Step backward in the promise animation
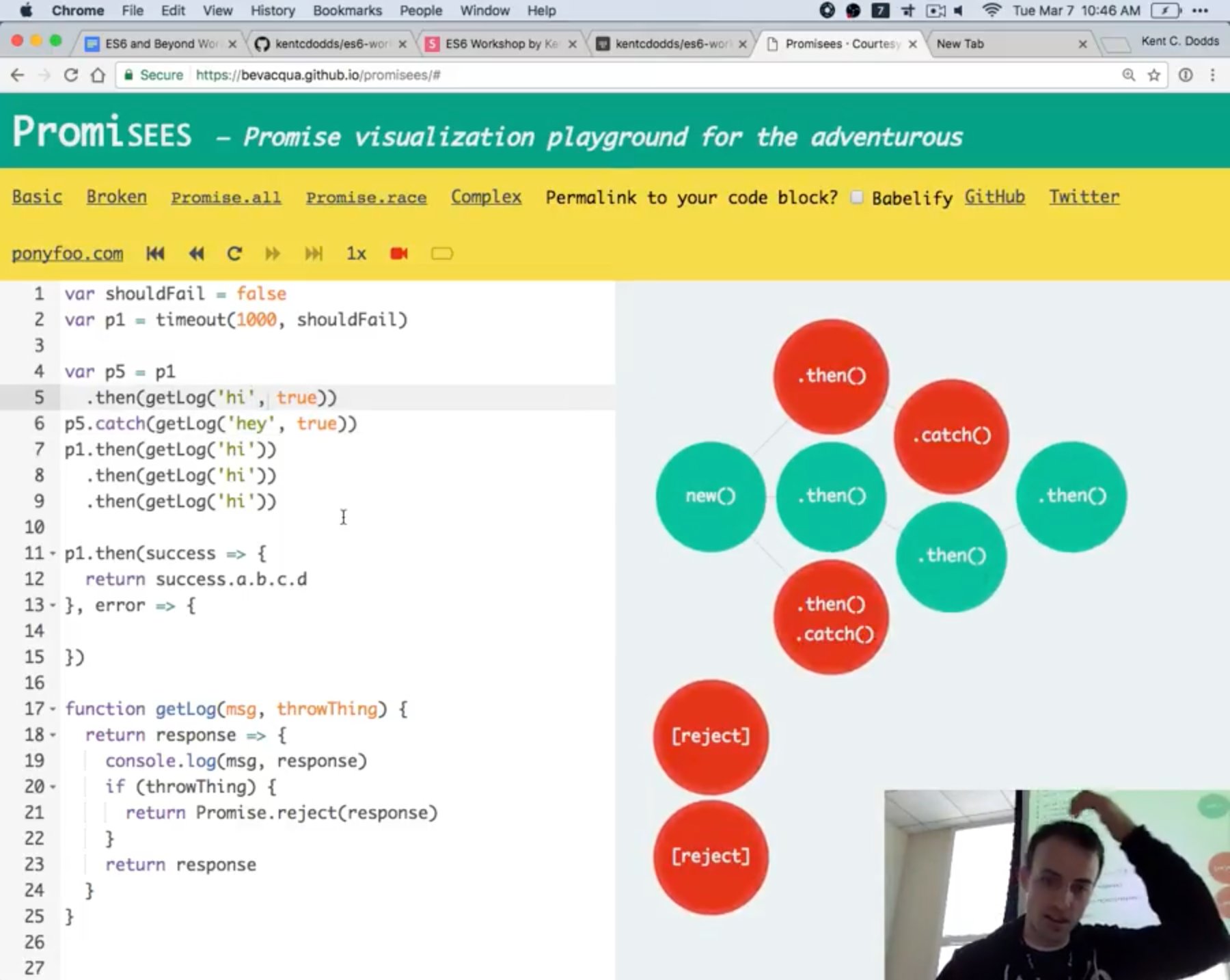Screen dimensions: 1230x980 click(x=196, y=254)
